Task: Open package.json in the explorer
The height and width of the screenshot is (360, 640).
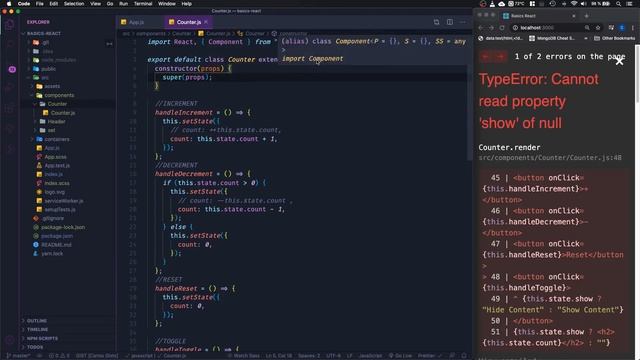Action: (x=57, y=236)
